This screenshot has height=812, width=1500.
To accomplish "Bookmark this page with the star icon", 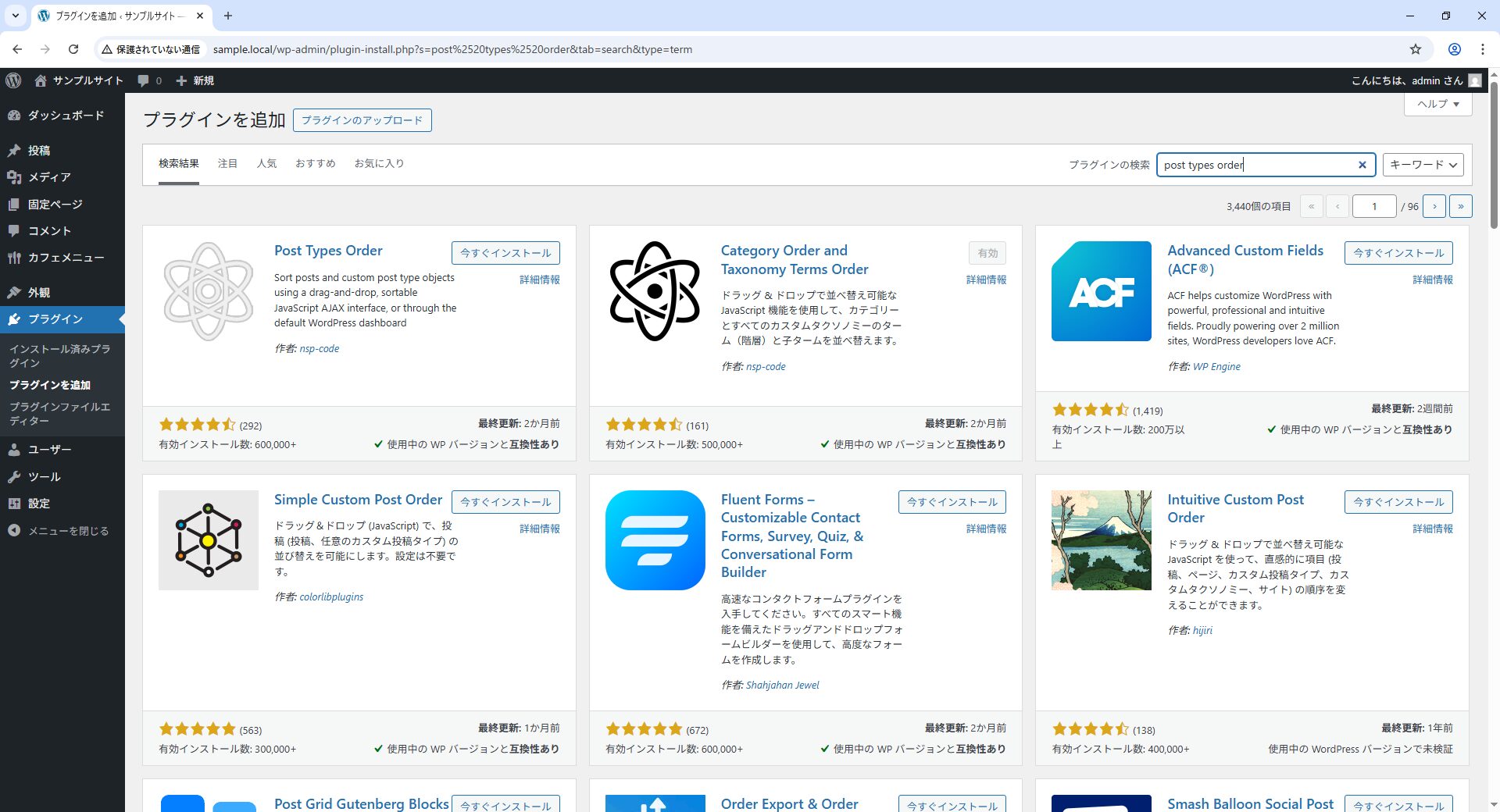I will [1416, 49].
